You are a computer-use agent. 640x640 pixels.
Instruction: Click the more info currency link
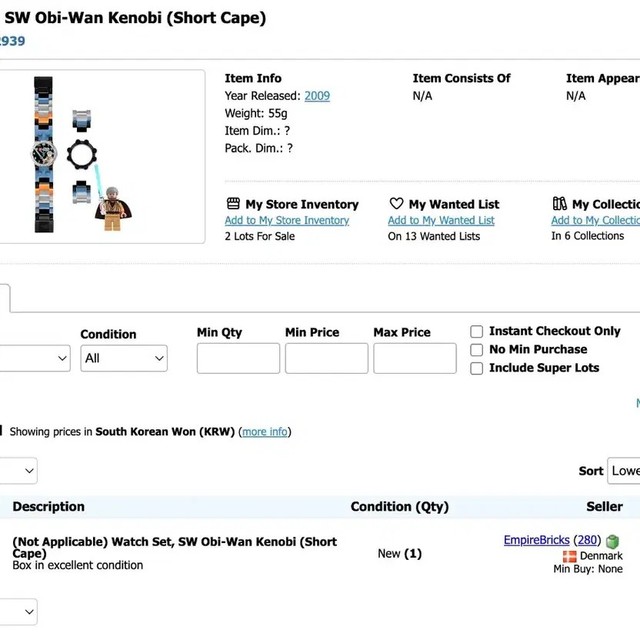(x=265, y=432)
